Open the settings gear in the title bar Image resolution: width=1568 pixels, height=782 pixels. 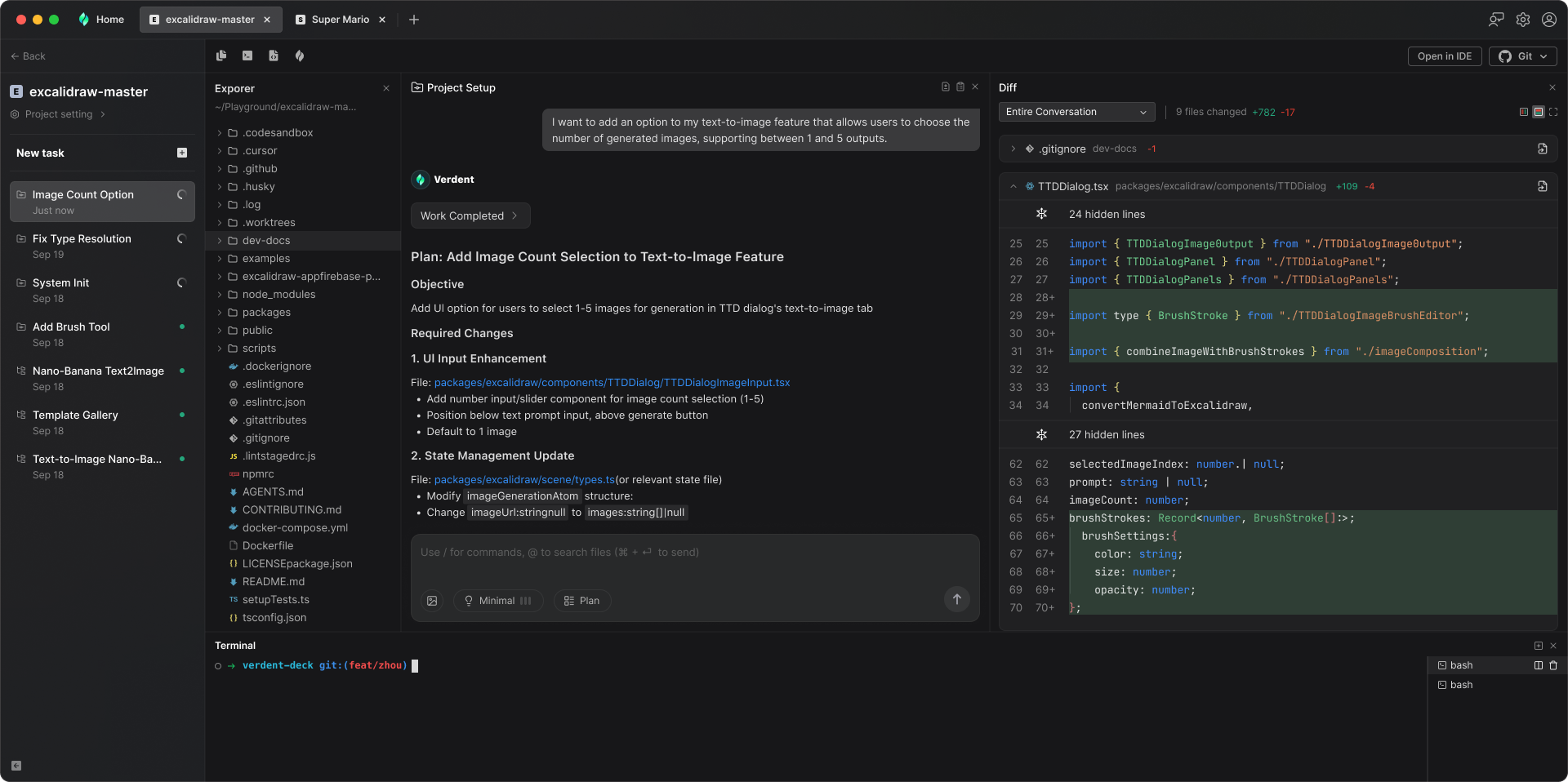(1523, 20)
